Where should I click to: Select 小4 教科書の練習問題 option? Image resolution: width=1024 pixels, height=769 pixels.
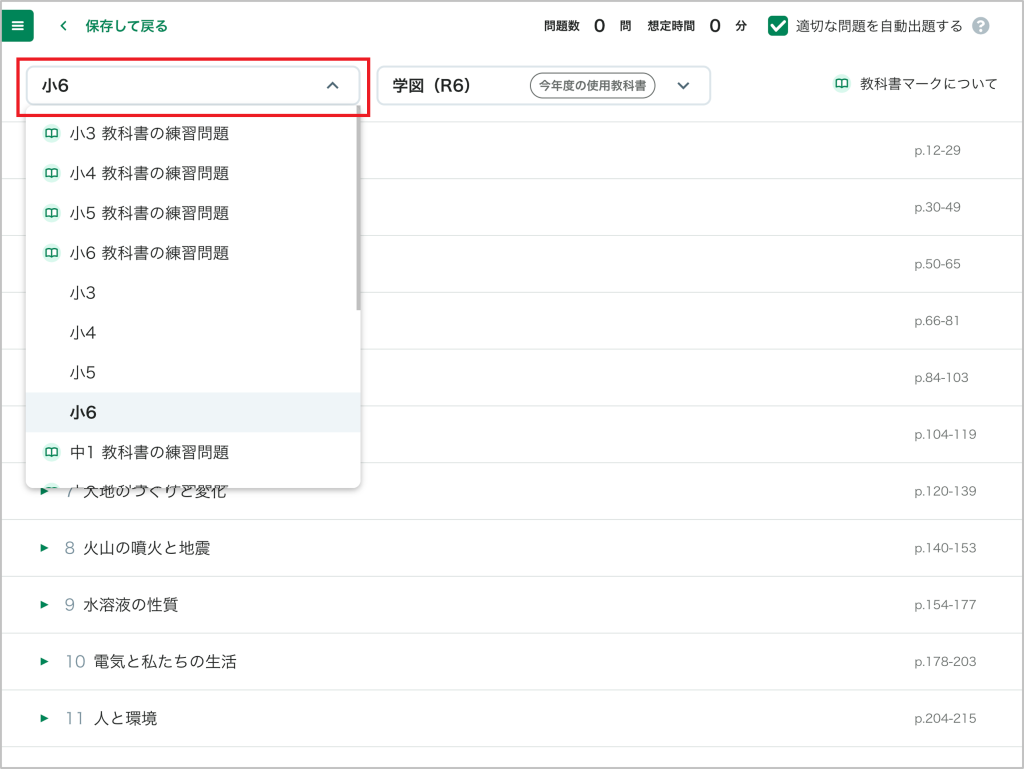193,174
